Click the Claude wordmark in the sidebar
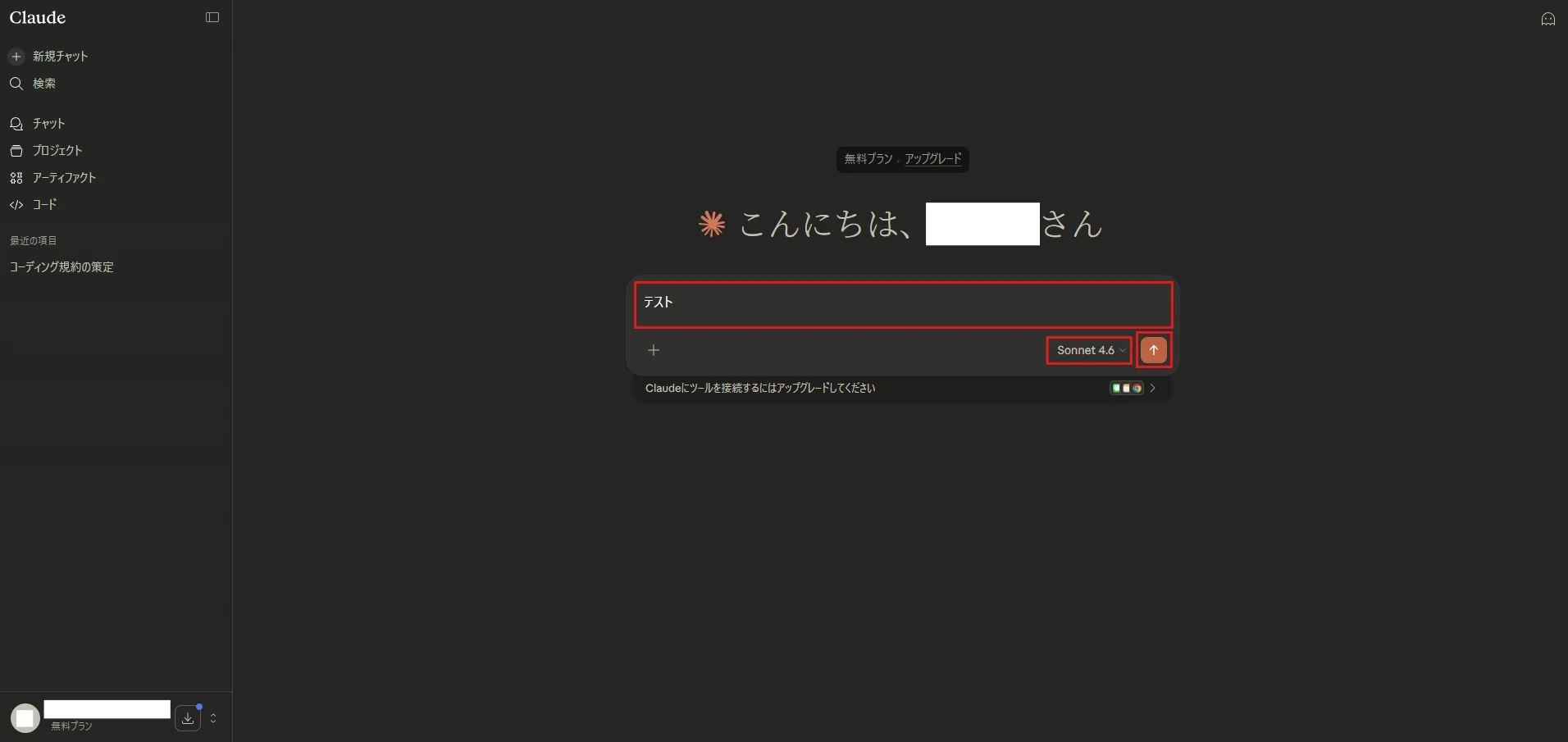Screen dimensions: 1568x742 click(x=38, y=17)
